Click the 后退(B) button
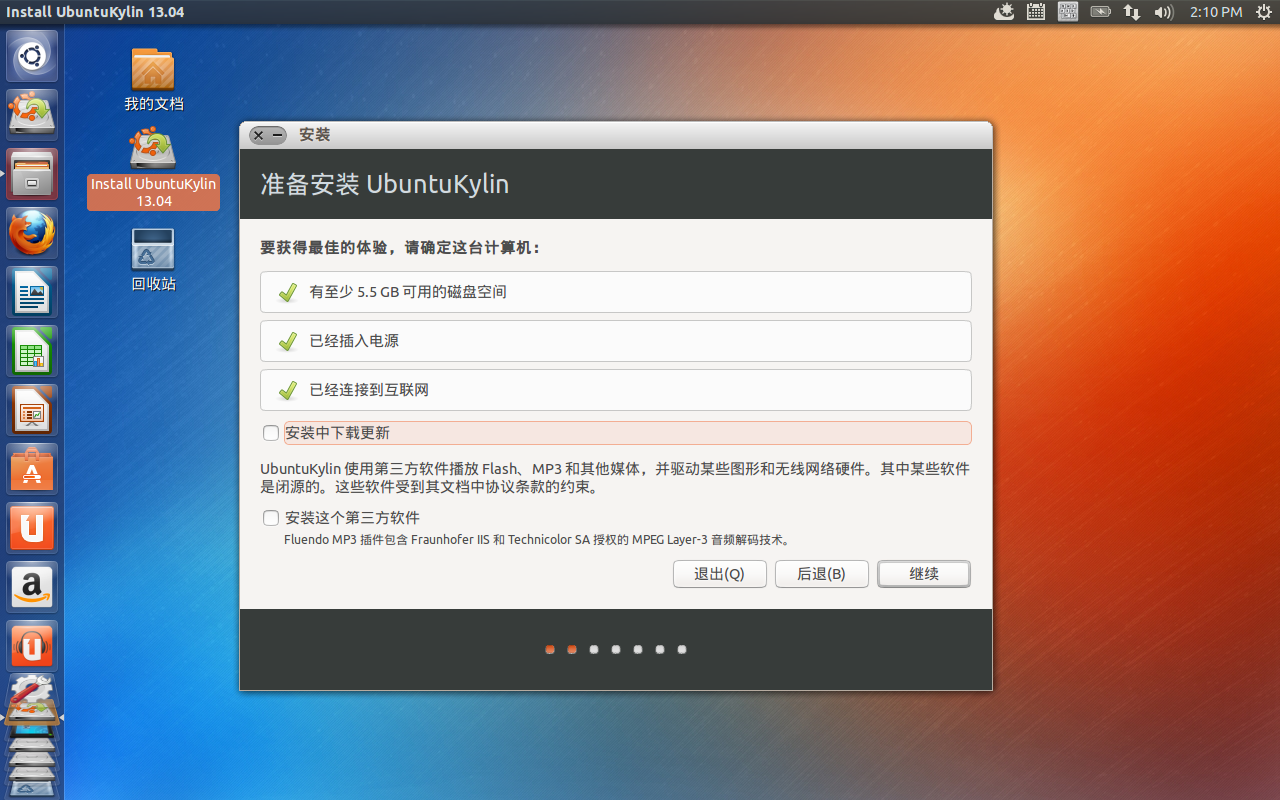The height and width of the screenshot is (800, 1280). 822,574
